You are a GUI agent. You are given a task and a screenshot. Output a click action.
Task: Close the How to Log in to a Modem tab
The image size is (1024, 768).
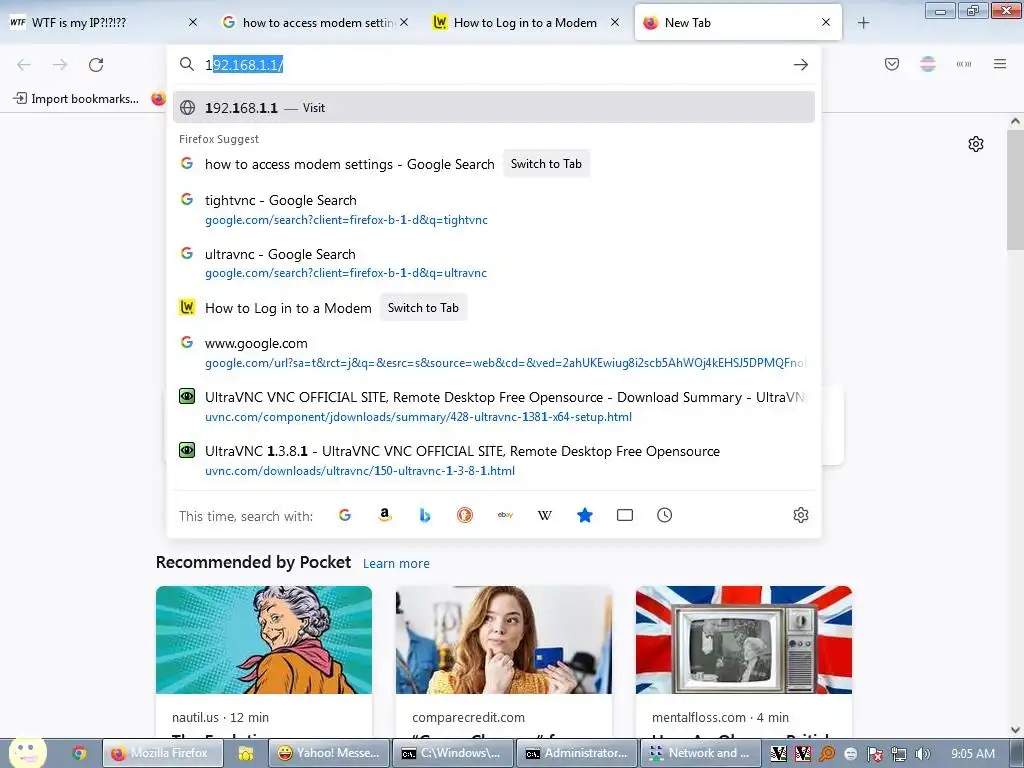[615, 22]
